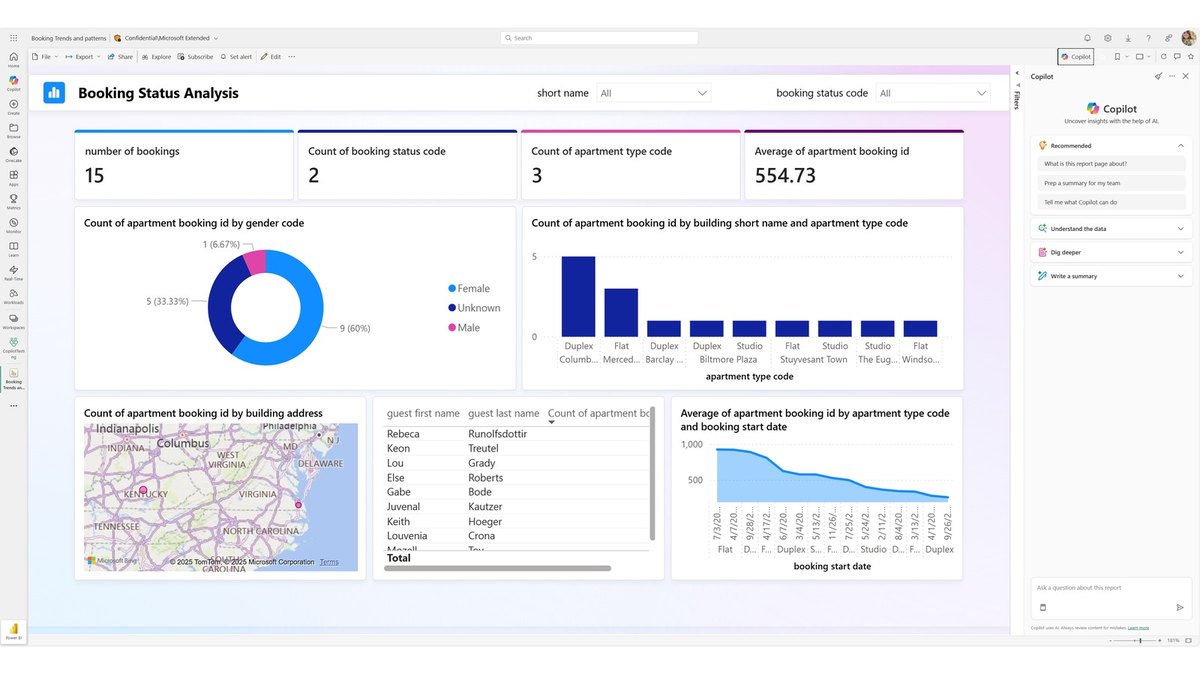Open the CopilotTesting workspace sidebar item

point(13,347)
